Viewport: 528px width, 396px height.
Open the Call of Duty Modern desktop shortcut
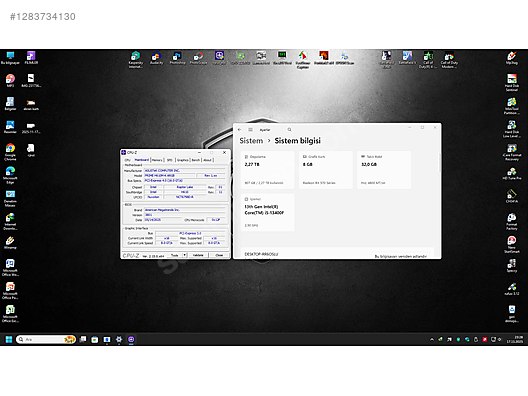click(x=449, y=60)
